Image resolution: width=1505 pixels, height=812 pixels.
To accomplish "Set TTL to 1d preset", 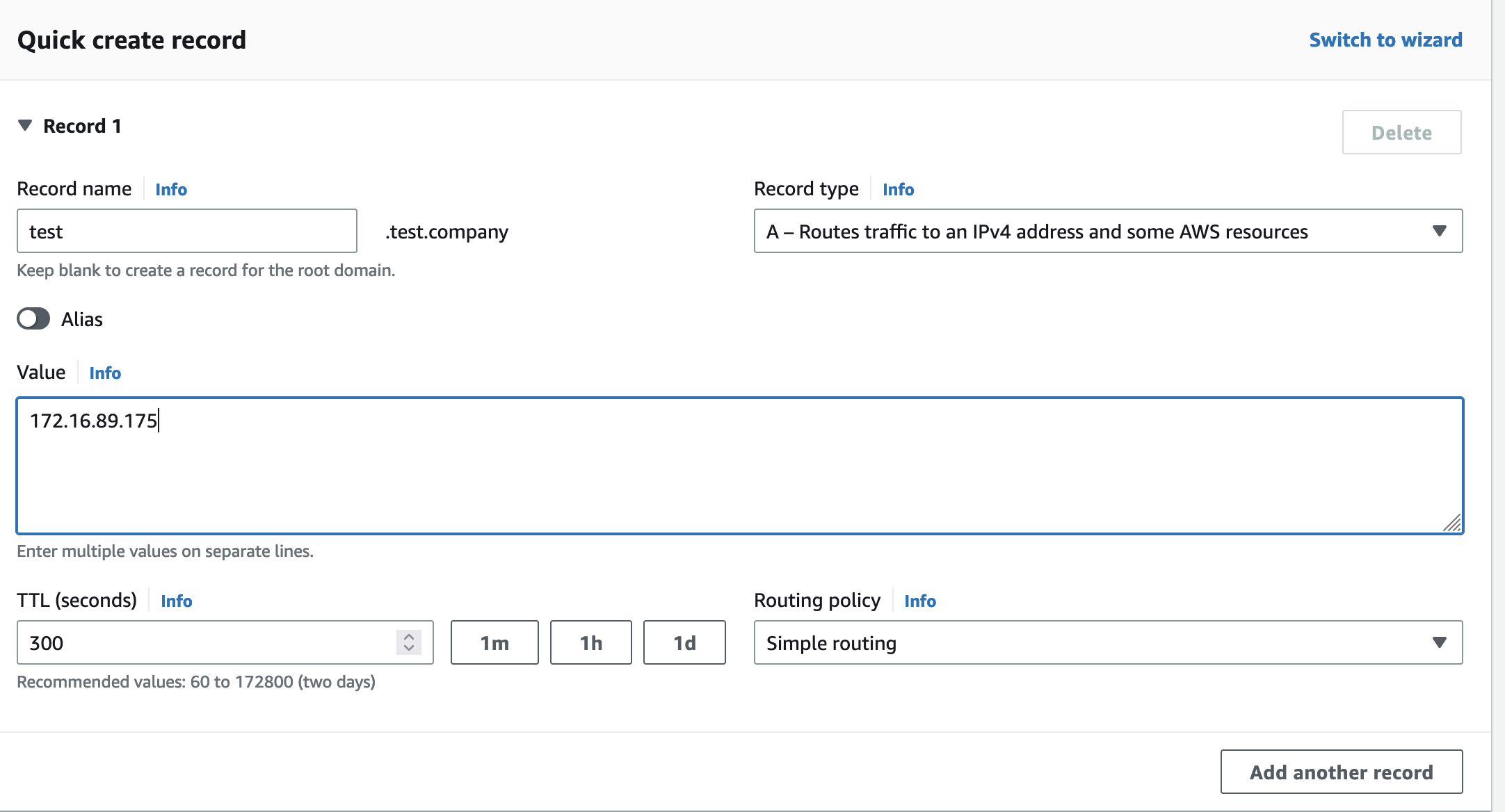I will [684, 643].
